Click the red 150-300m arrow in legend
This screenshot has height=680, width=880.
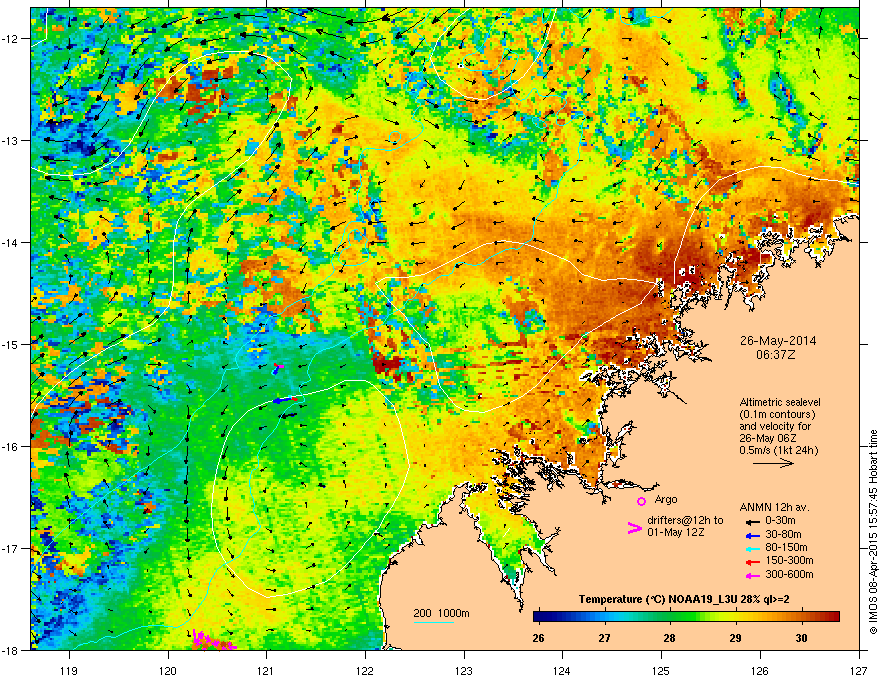click(x=752, y=562)
